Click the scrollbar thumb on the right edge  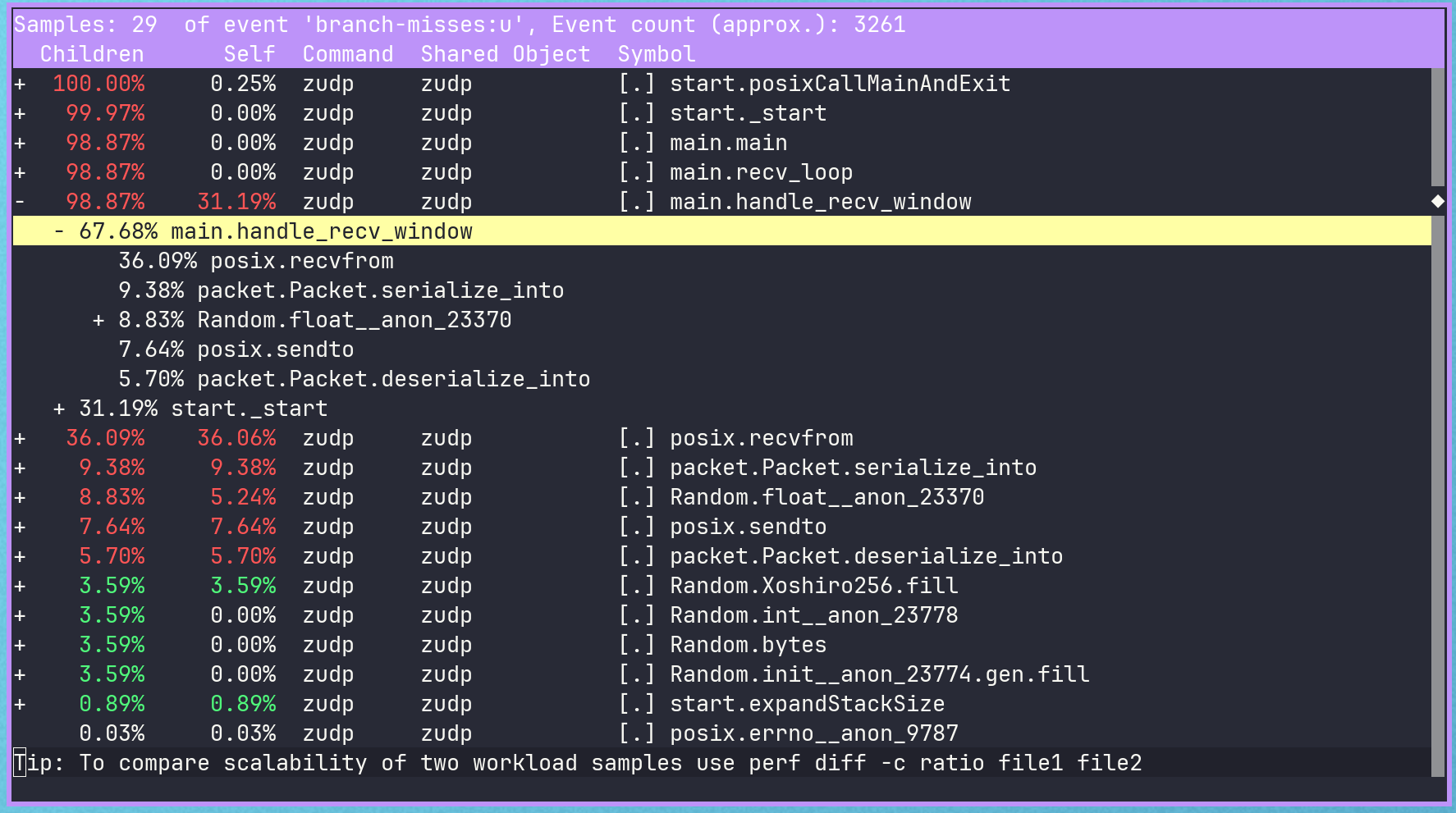[x=1437, y=127]
